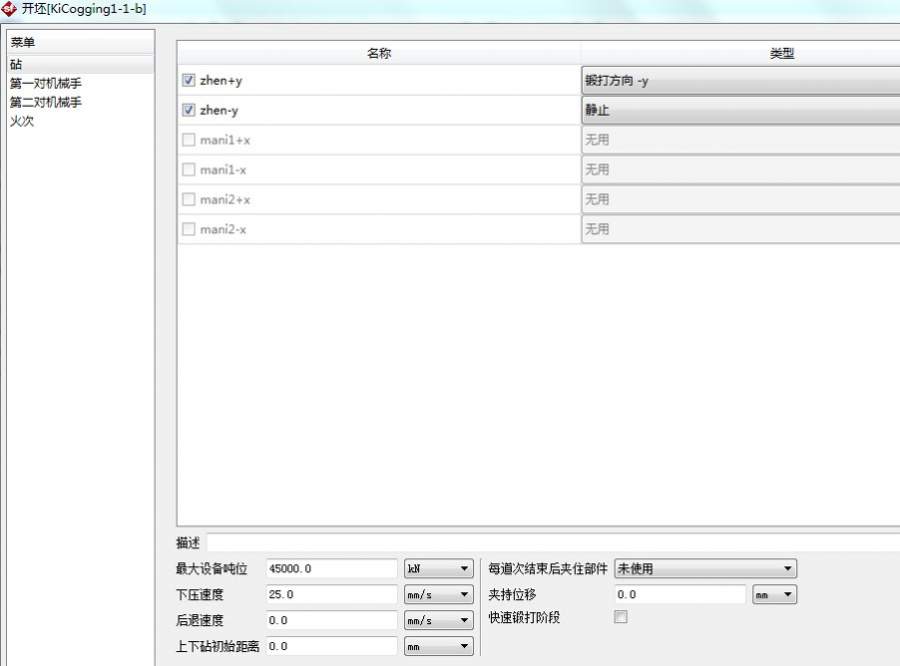The height and width of the screenshot is (666, 900).
Task: Open the 每道次结束后夹住部件 dropdown
Action: 705,568
